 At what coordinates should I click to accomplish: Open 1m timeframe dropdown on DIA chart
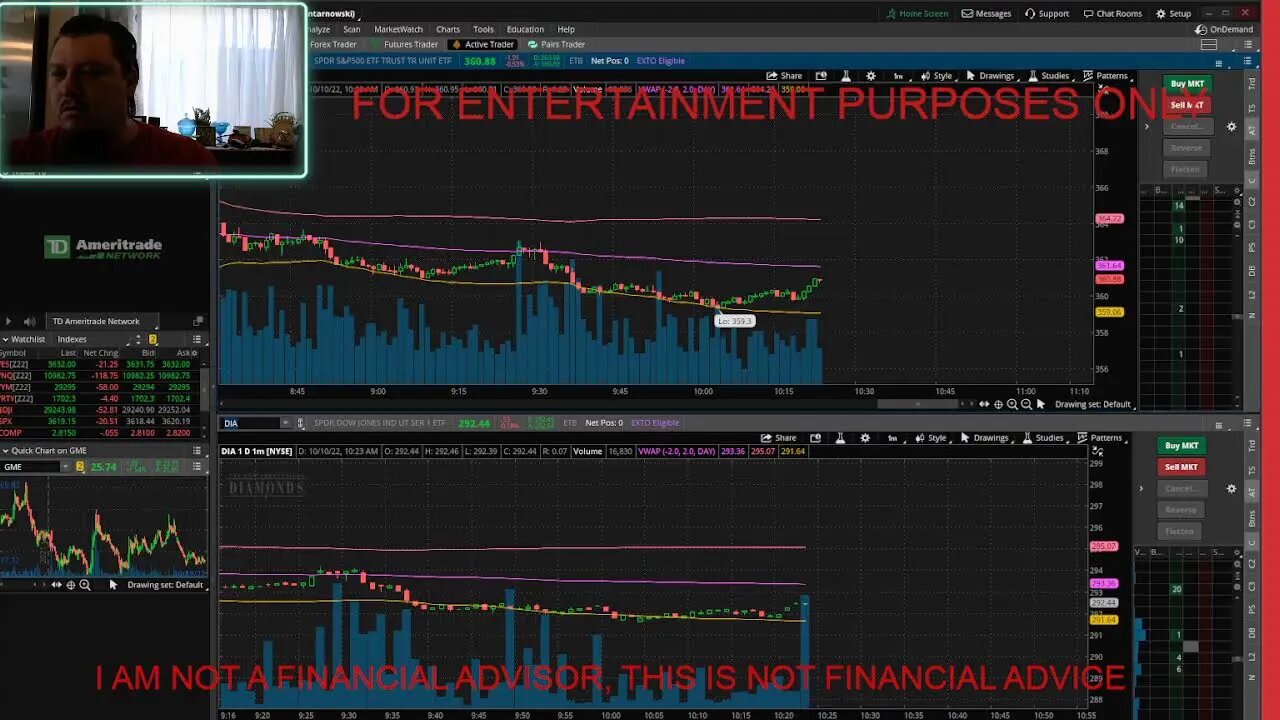click(x=893, y=438)
